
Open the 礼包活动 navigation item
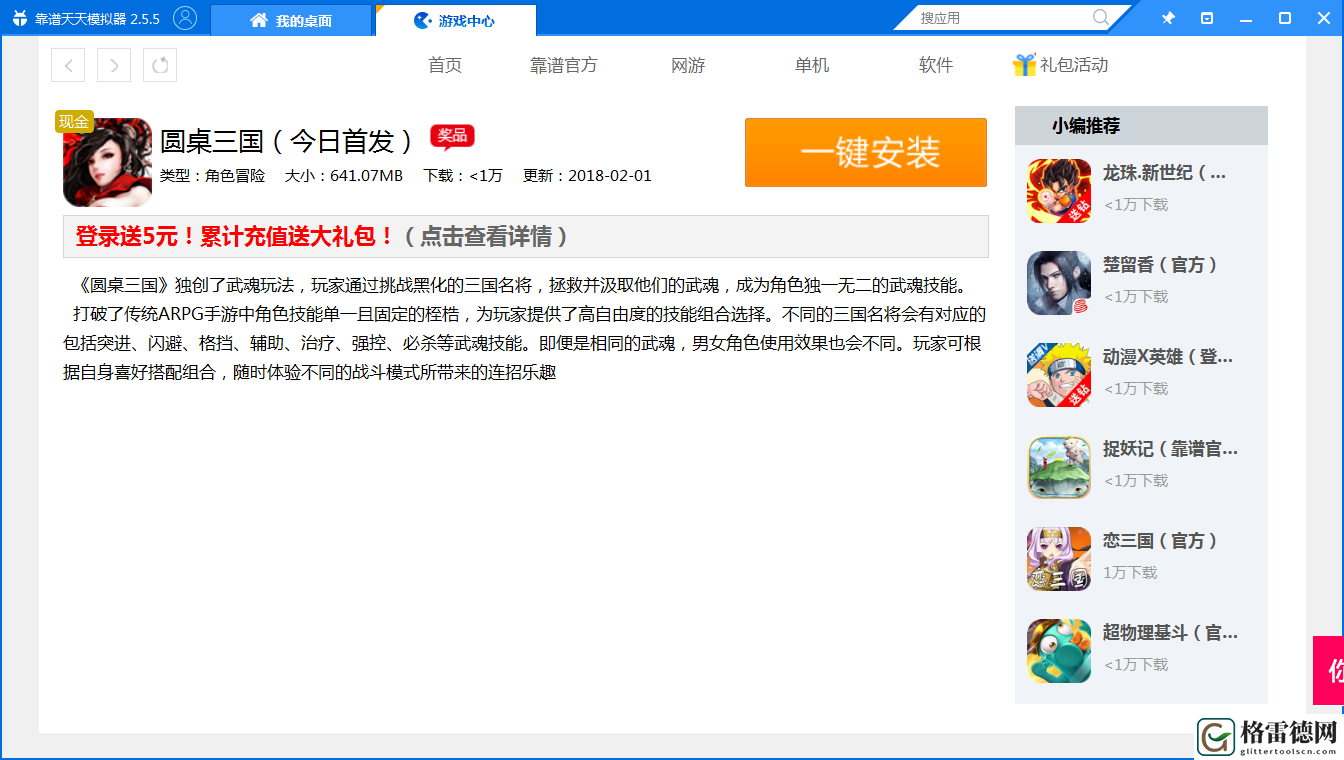(x=1074, y=65)
